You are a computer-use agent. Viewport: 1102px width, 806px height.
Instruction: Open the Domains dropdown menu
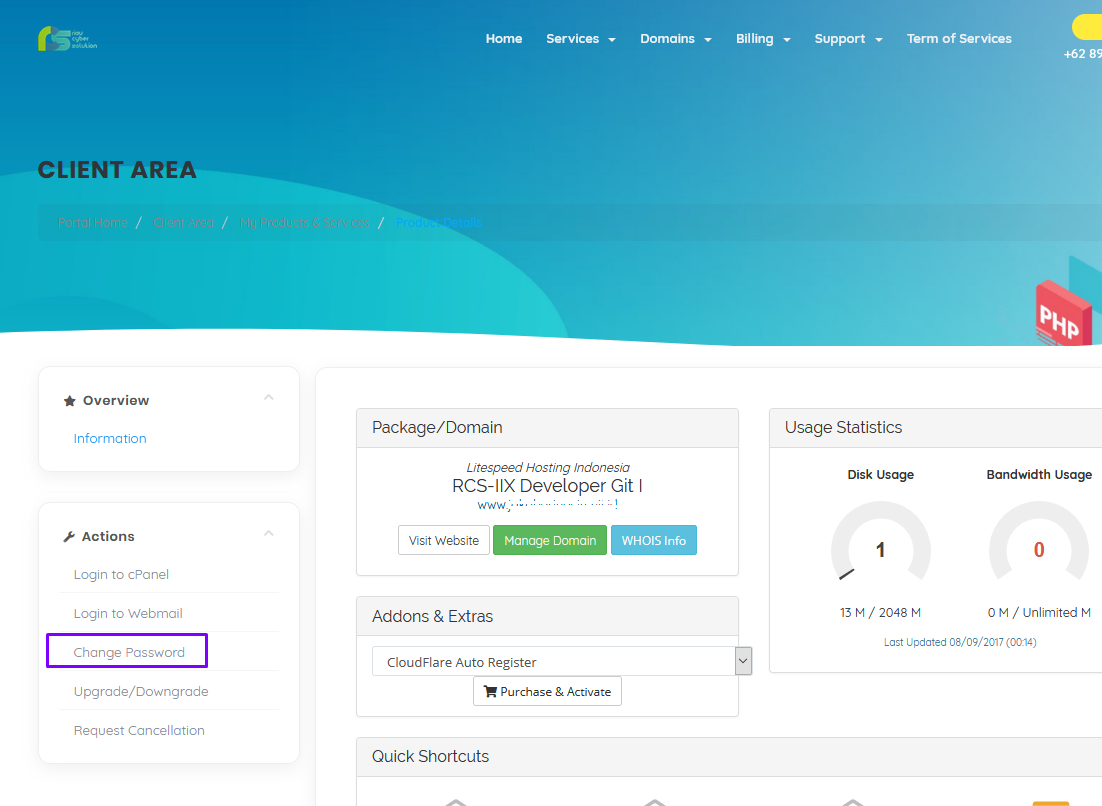[675, 39]
